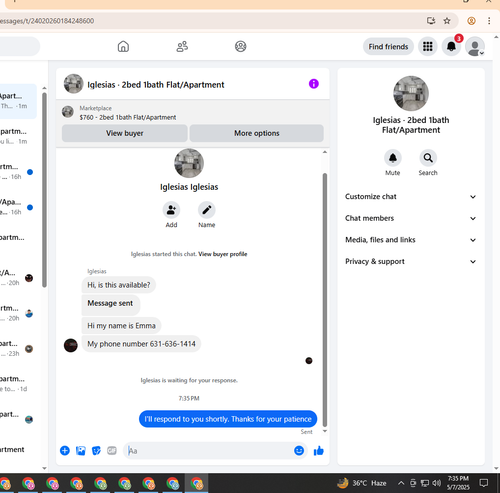Screen dimensions: 500x493
Task: Show hidden tray icons chevron
Action: [x=401, y=483]
